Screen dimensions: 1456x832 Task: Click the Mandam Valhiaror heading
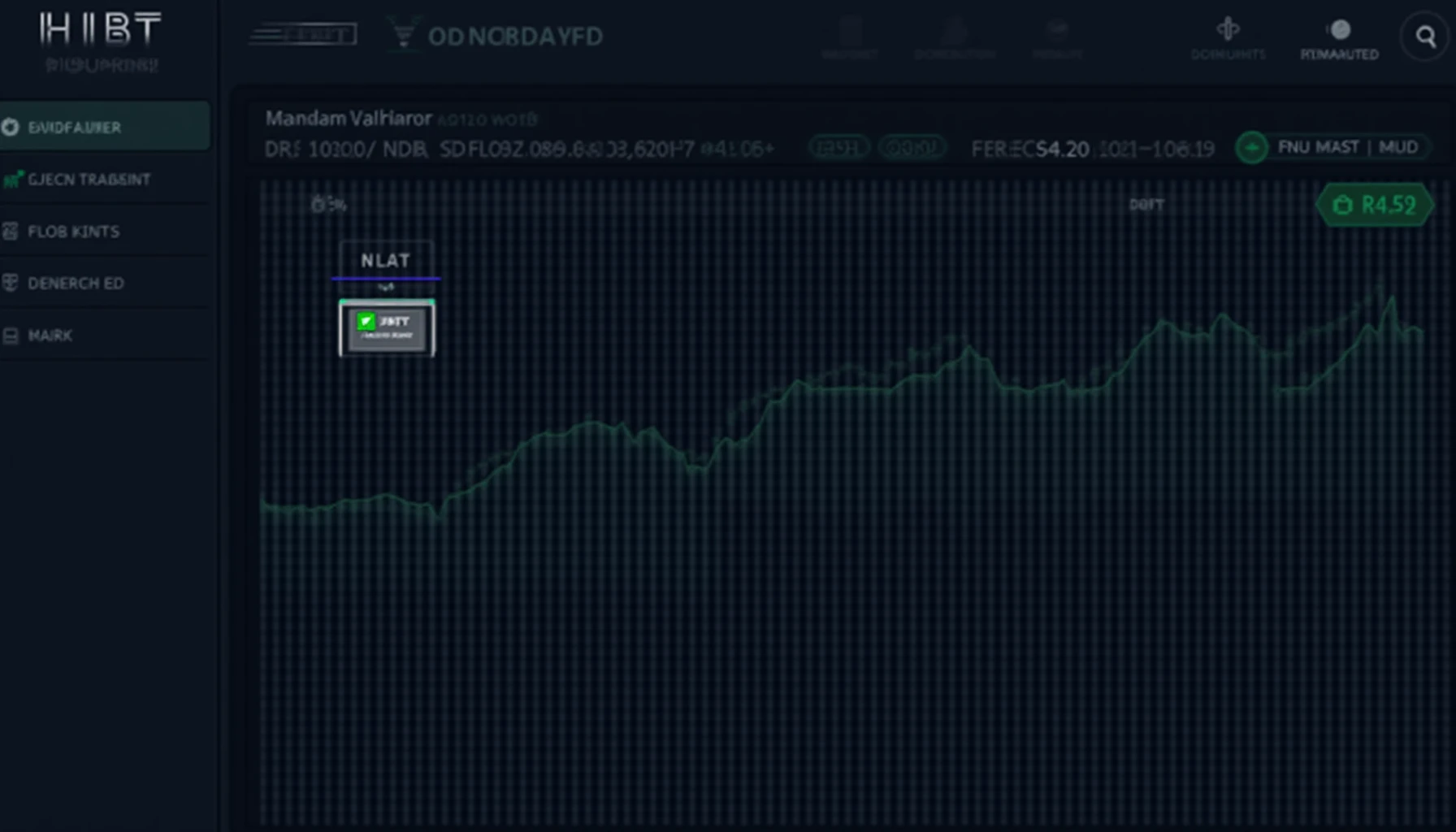click(x=349, y=119)
